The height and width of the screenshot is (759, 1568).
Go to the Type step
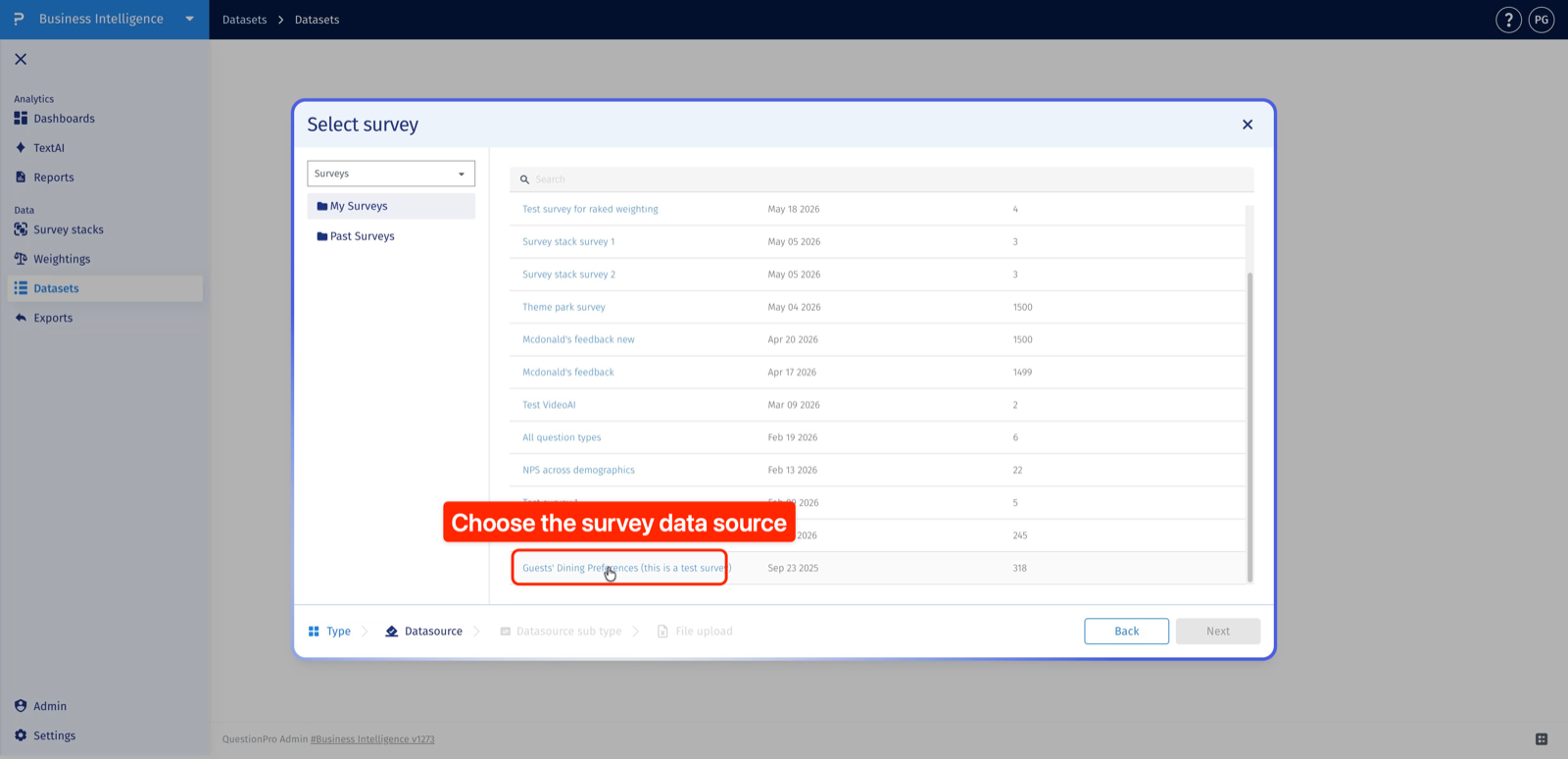tap(329, 632)
